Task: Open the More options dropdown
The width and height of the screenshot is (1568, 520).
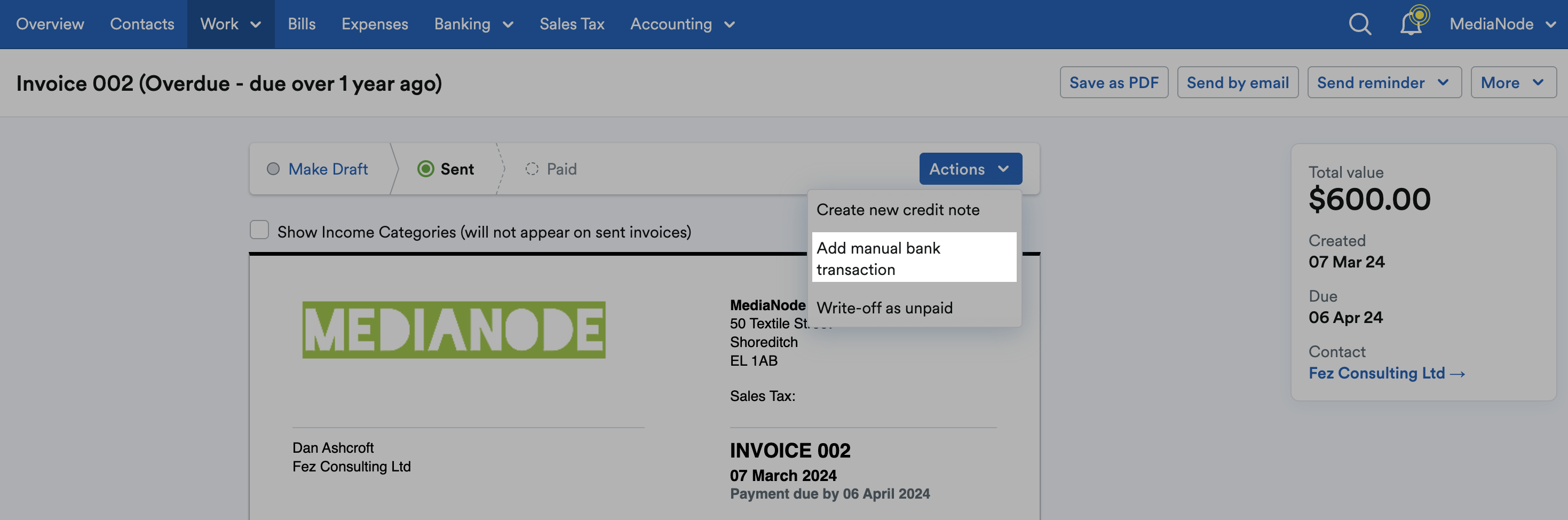Action: tap(1513, 82)
